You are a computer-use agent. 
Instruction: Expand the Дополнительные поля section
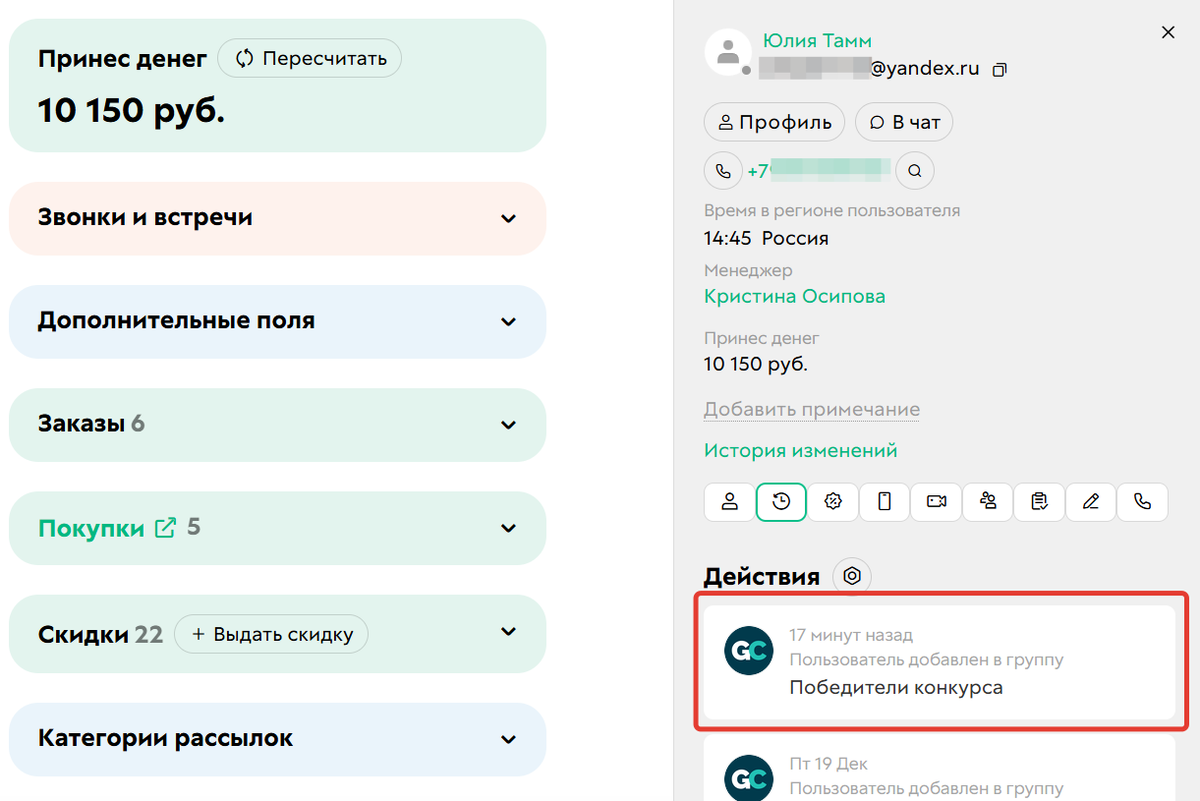point(508,321)
